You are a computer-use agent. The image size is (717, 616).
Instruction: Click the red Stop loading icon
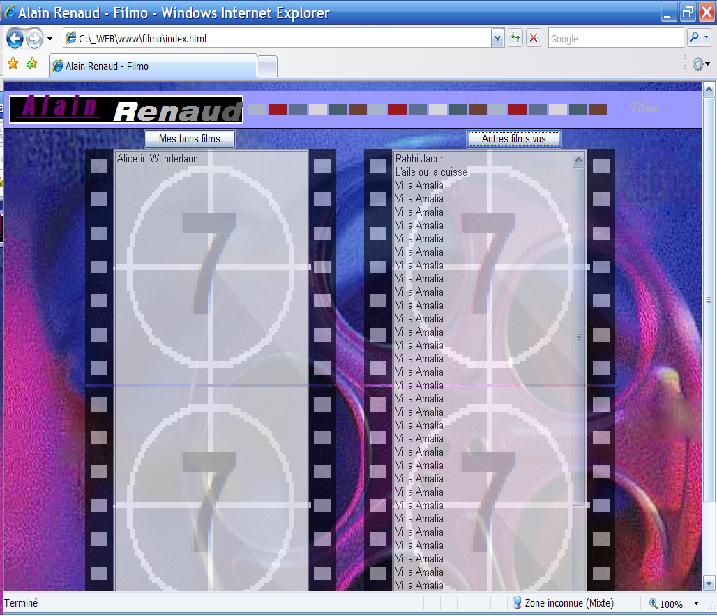(x=533, y=38)
